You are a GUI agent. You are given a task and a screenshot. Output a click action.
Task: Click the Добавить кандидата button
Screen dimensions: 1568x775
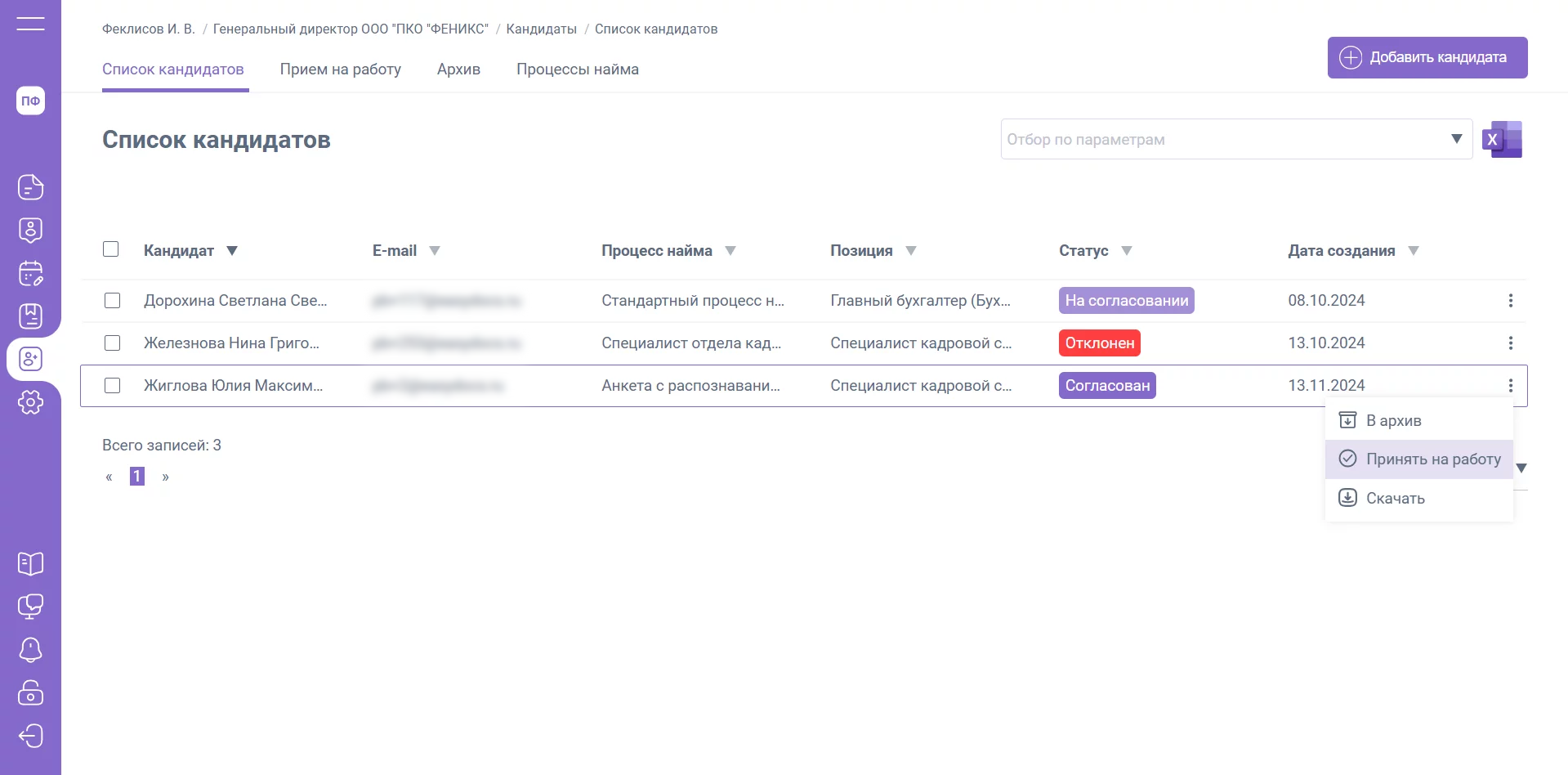[x=1427, y=57]
